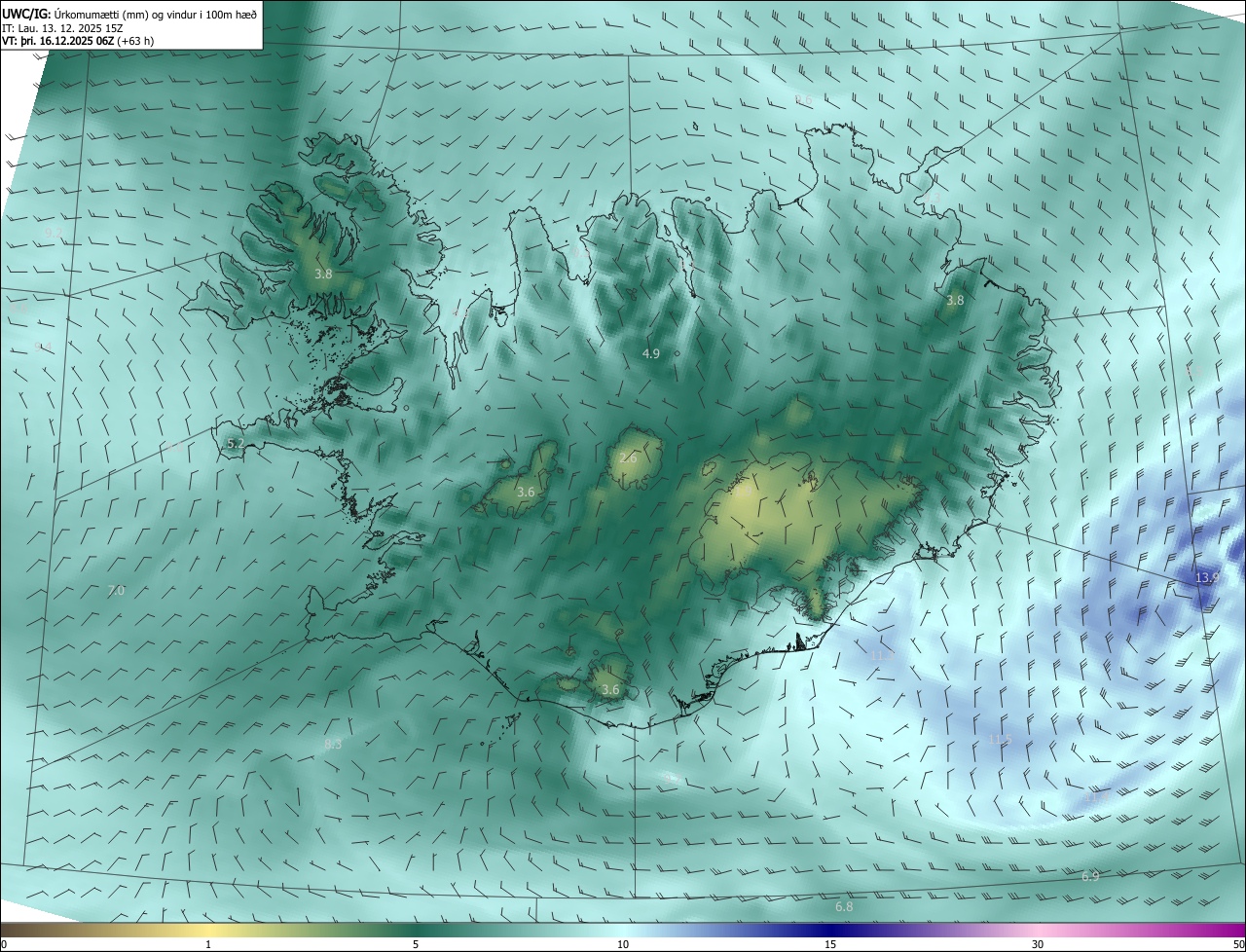Click the title text 'Úrkomumætti (mm) og vindur'
The image size is (1246, 952).
click(x=119, y=14)
